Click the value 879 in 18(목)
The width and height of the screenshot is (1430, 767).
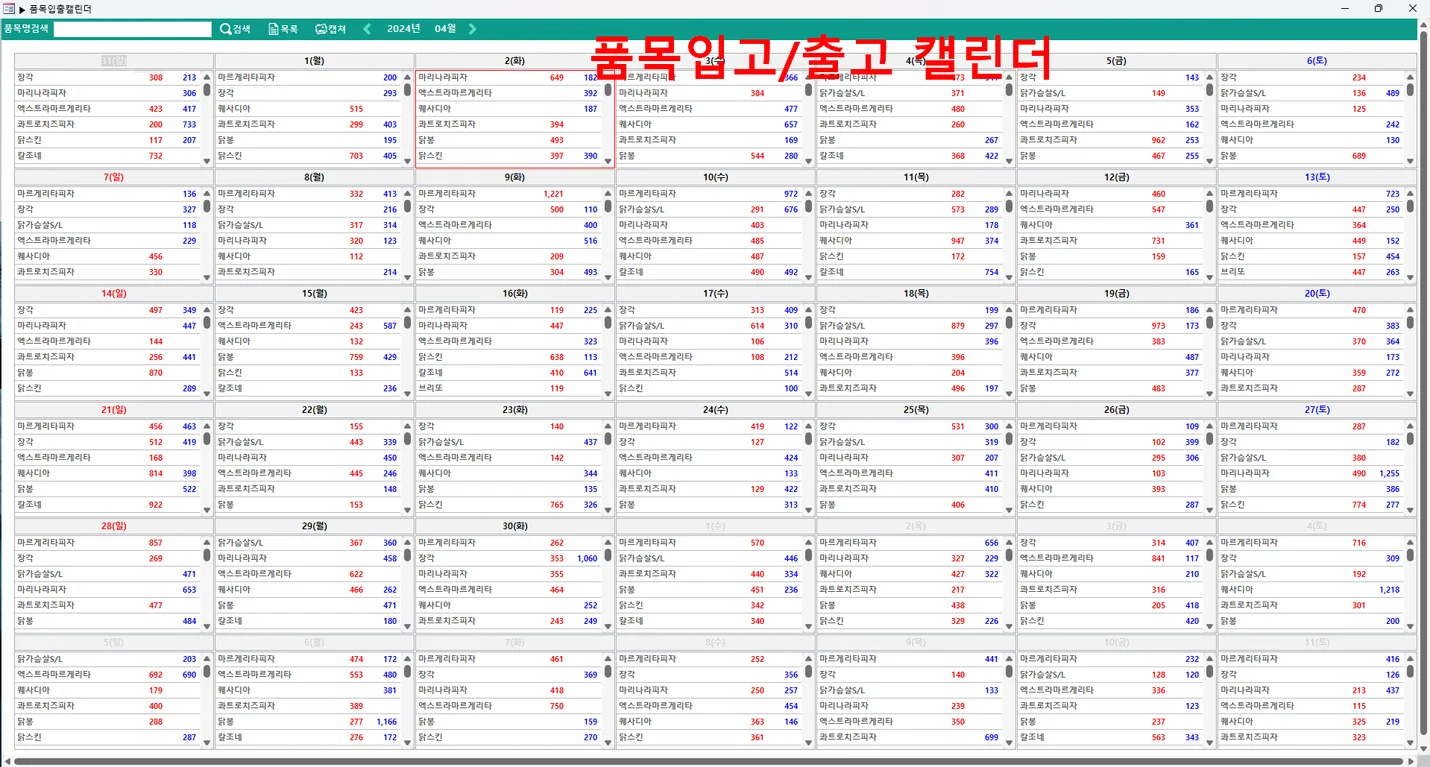pyautogui.click(x=957, y=326)
